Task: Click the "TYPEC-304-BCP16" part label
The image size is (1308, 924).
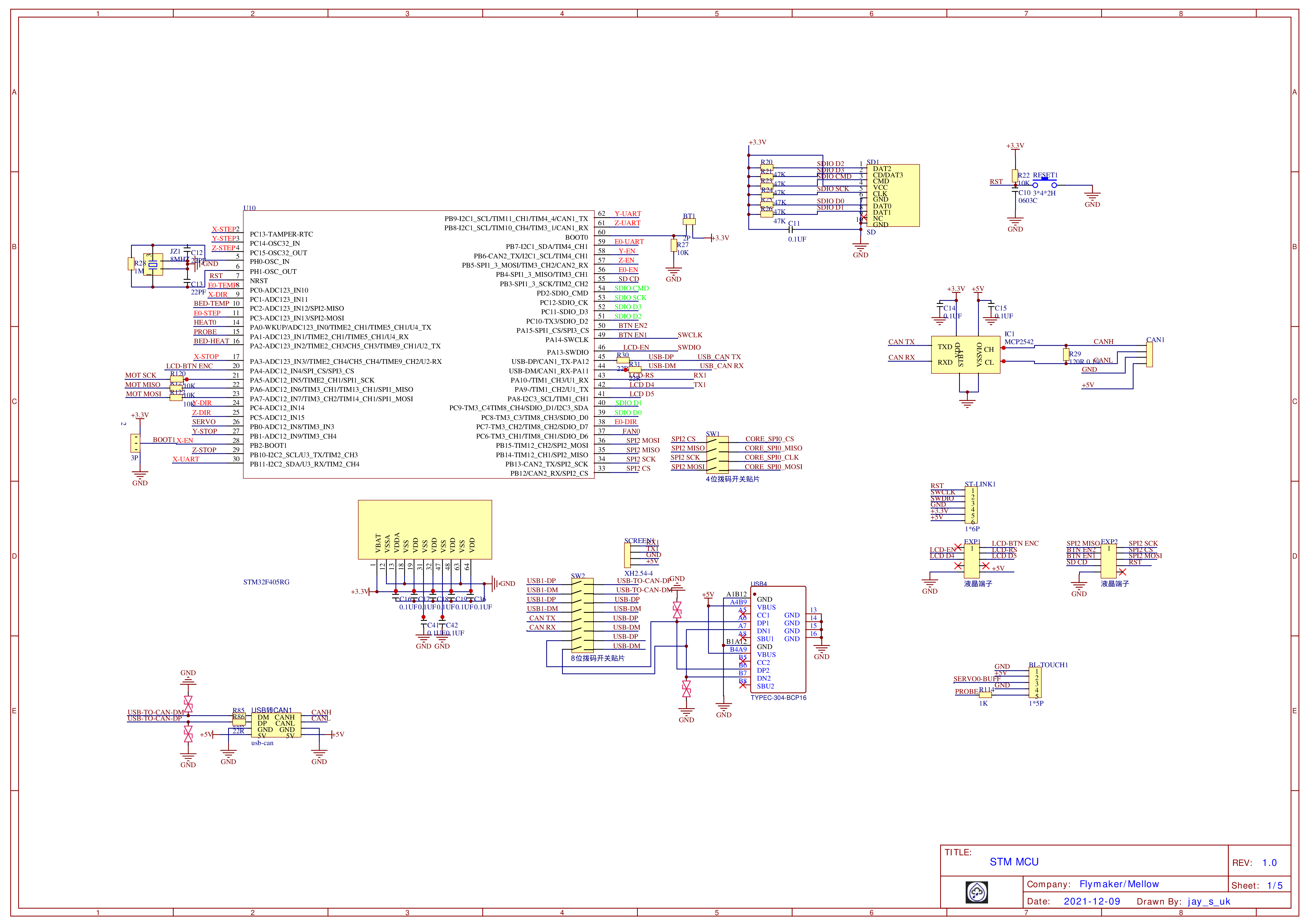Action: tap(778, 698)
